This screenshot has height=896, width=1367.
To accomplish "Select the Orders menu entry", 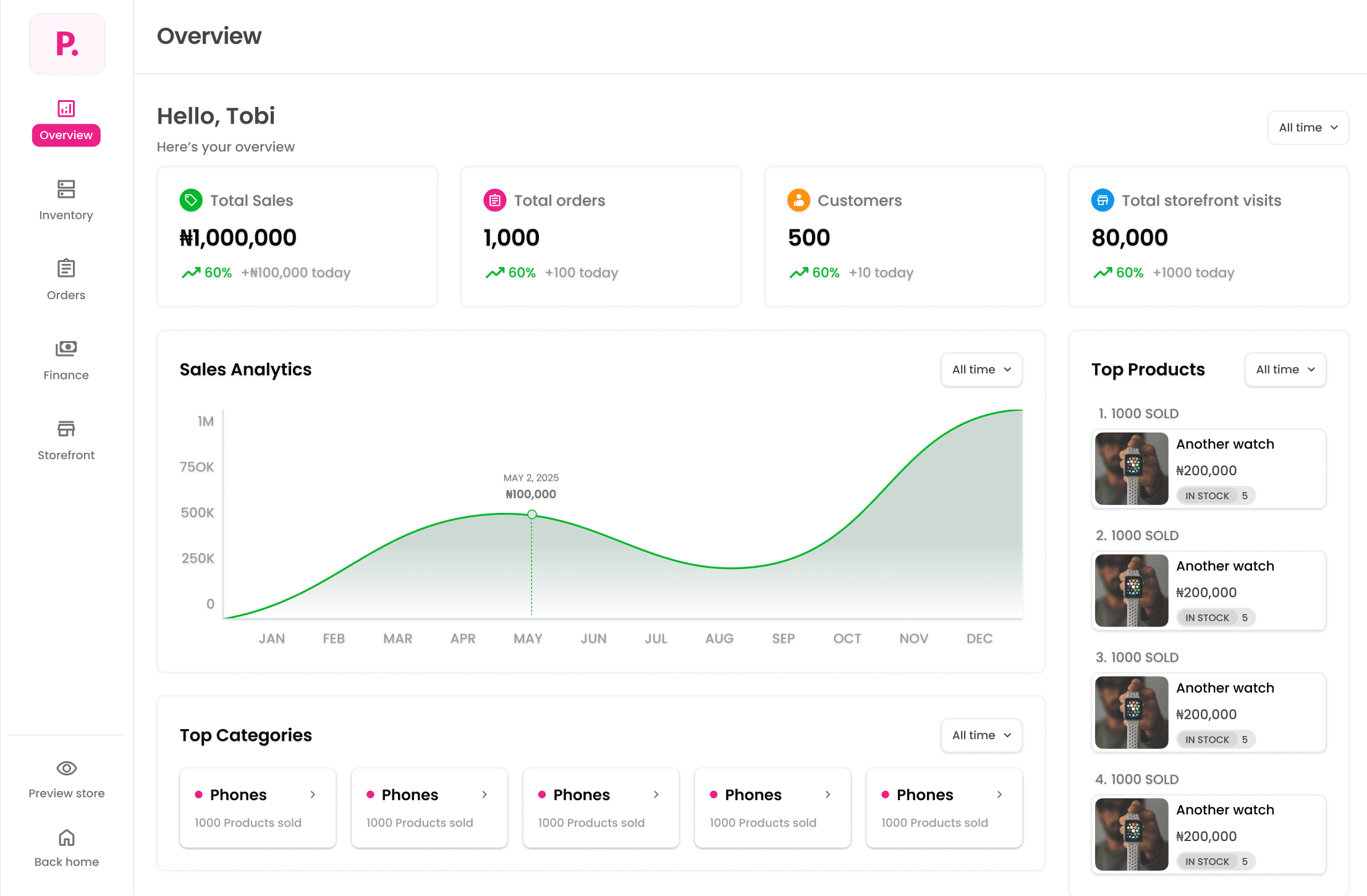I will coord(66,295).
